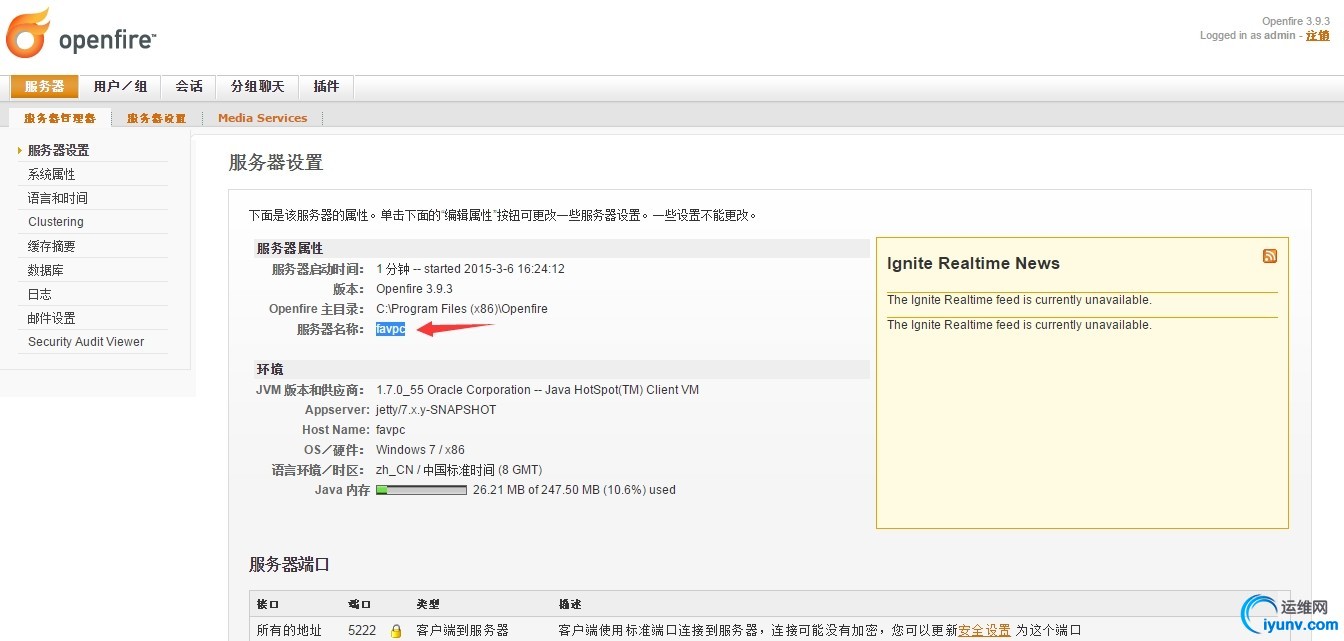Click the OS value Windows 7 / x86

pos(420,450)
